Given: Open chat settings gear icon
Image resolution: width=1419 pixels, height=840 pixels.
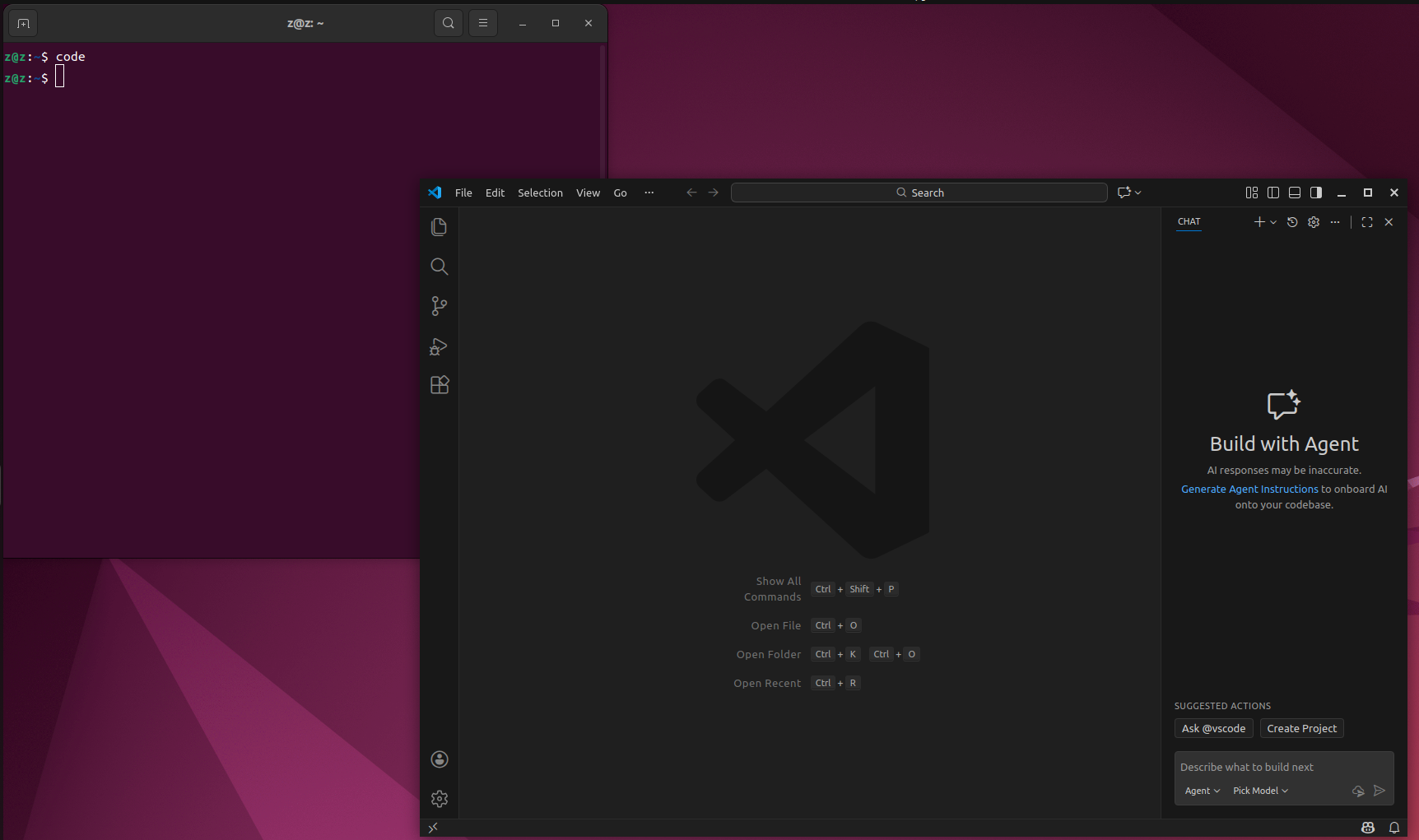Looking at the screenshot, I should (x=1314, y=222).
